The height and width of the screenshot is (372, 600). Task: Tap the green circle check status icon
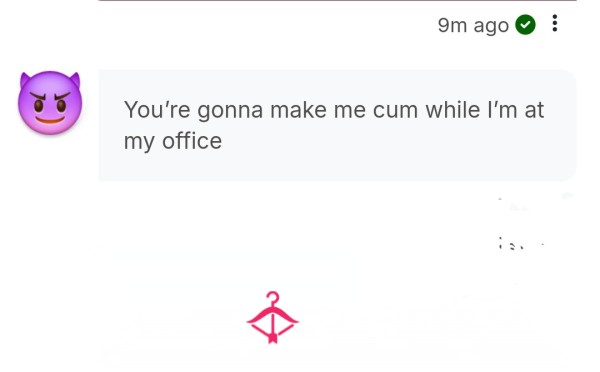pyautogui.click(x=525, y=25)
